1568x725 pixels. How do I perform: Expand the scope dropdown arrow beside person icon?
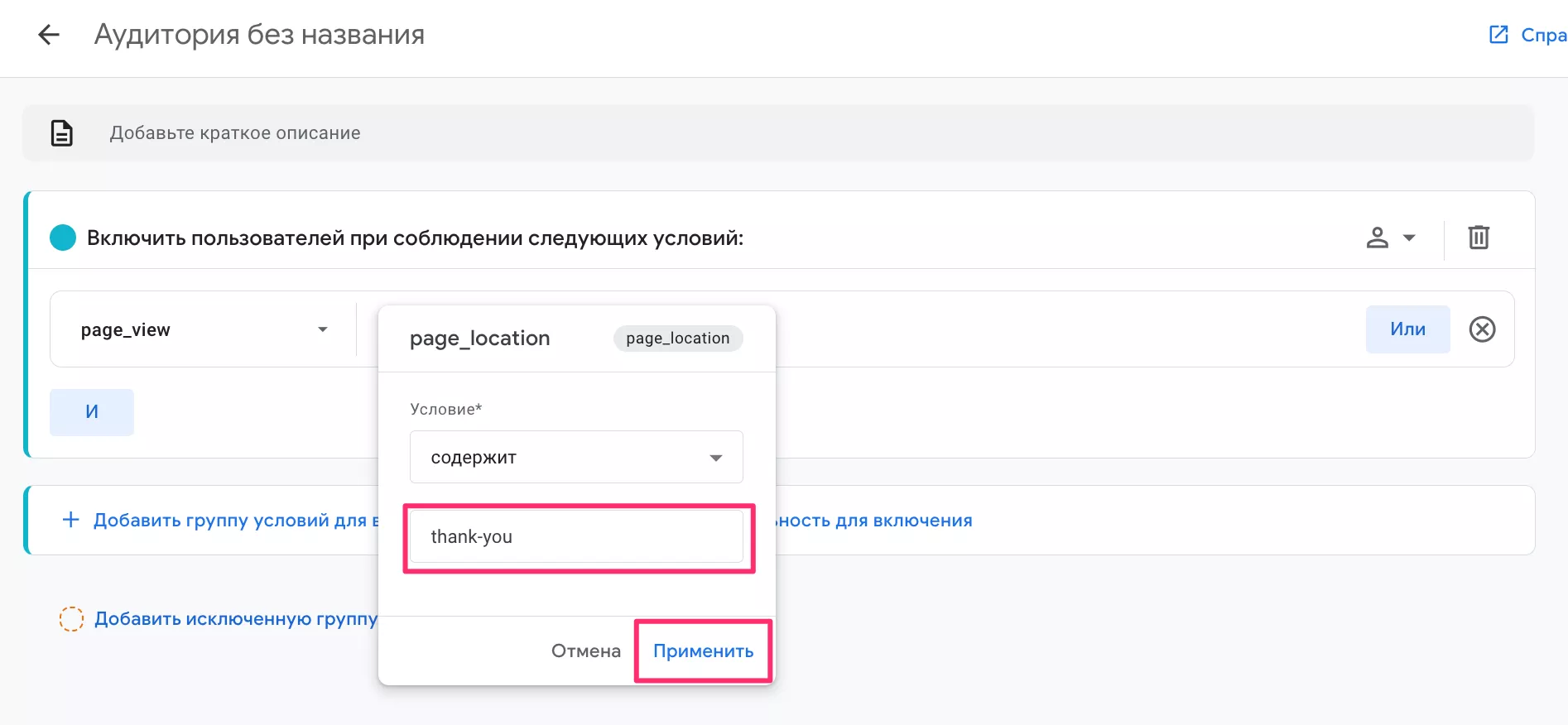[1409, 238]
